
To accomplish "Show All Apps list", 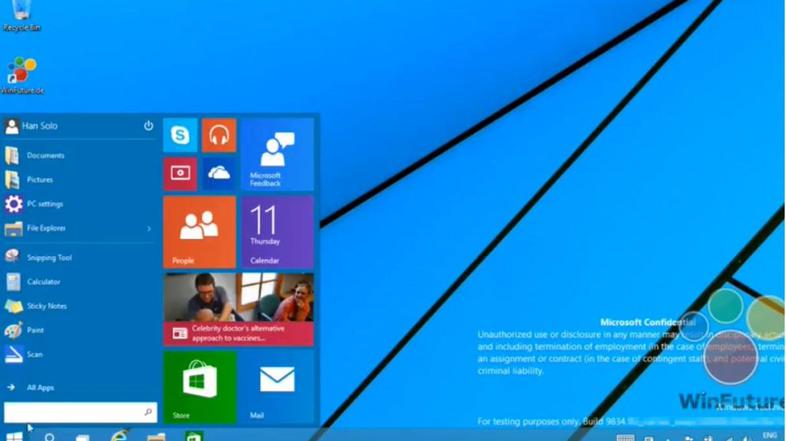I will click(31, 387).
